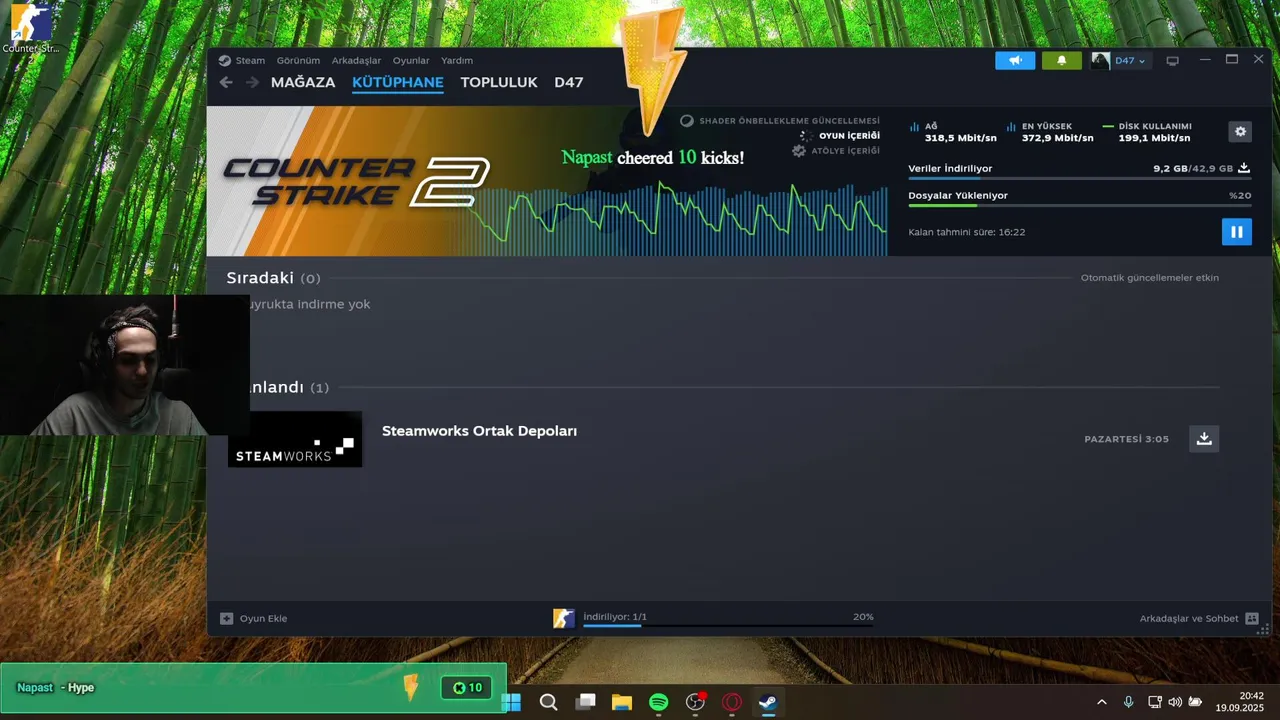Screen dimensions: 1280x720
Task: Open the Windows Start menu
Action: [511, 702]
